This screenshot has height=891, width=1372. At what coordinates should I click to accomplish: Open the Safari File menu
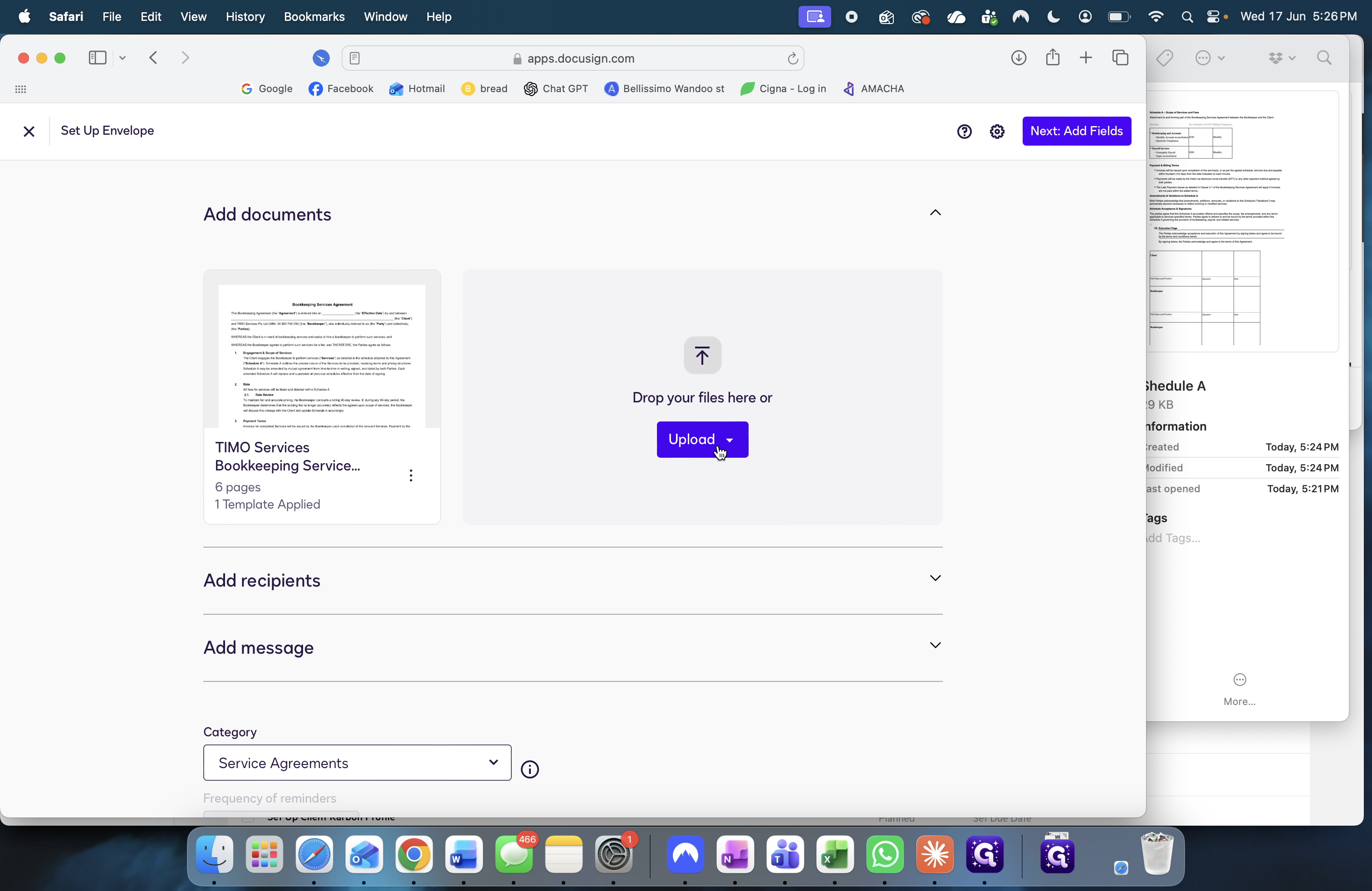point(112,17)
